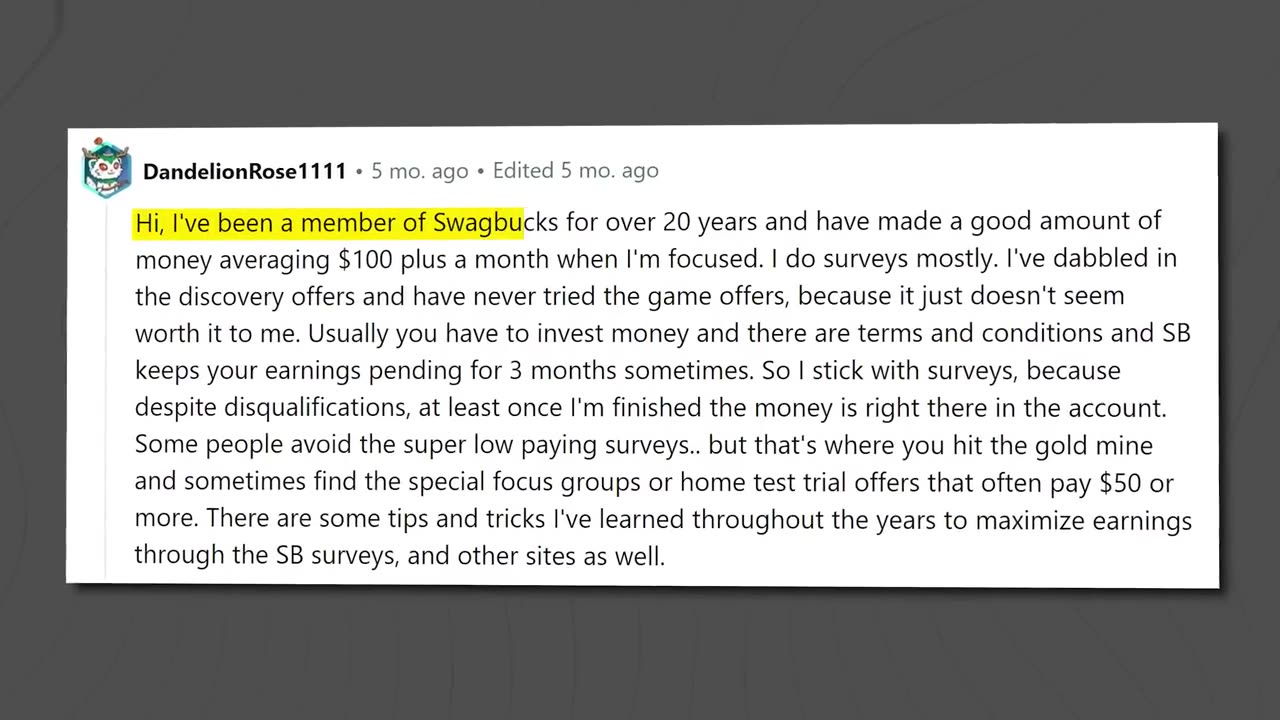Click the words "SB surveys" in the last line
Screen dimensions: 1280x720
click(x=335, y=556)
